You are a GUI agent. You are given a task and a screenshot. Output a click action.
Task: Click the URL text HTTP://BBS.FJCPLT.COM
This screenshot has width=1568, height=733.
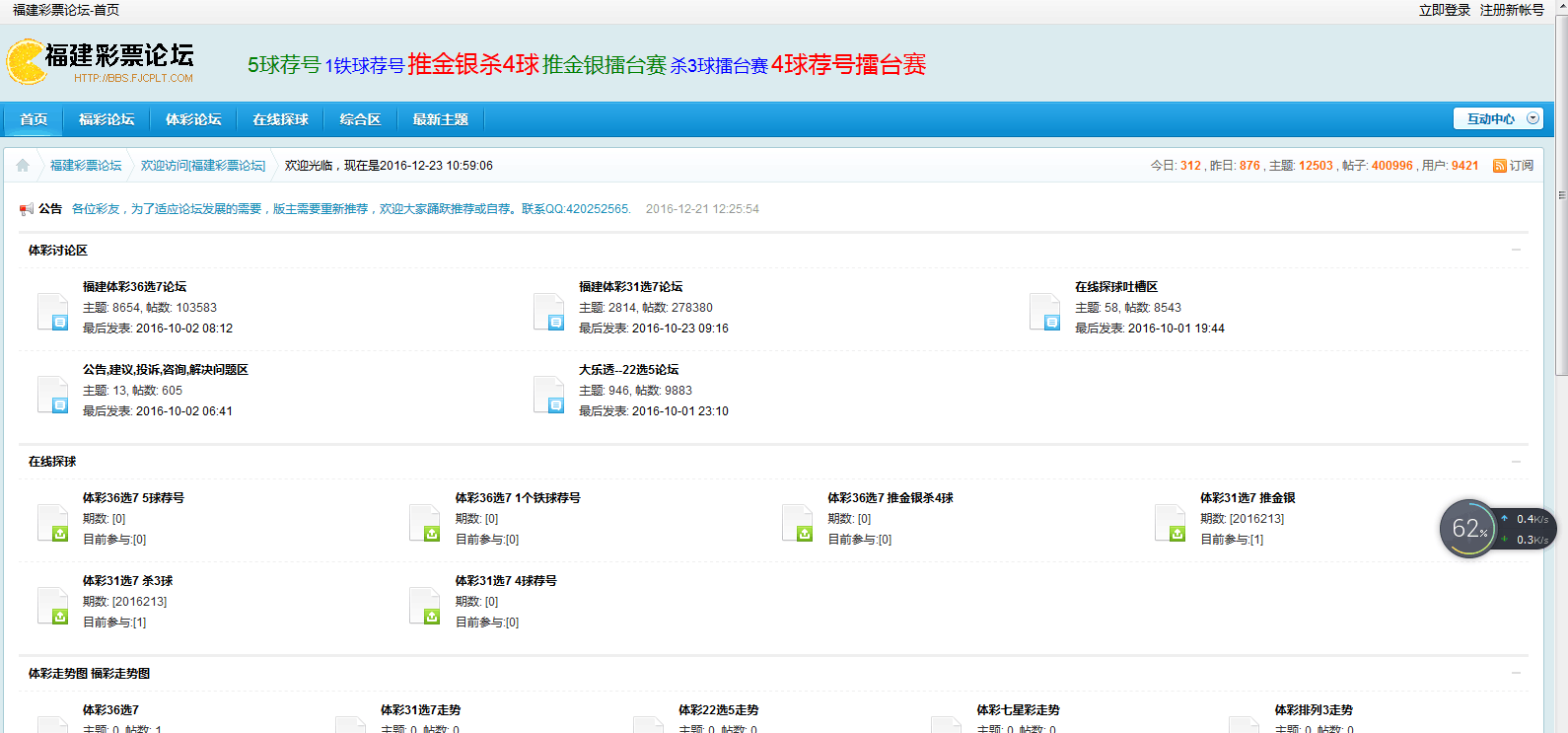point(133,78)
